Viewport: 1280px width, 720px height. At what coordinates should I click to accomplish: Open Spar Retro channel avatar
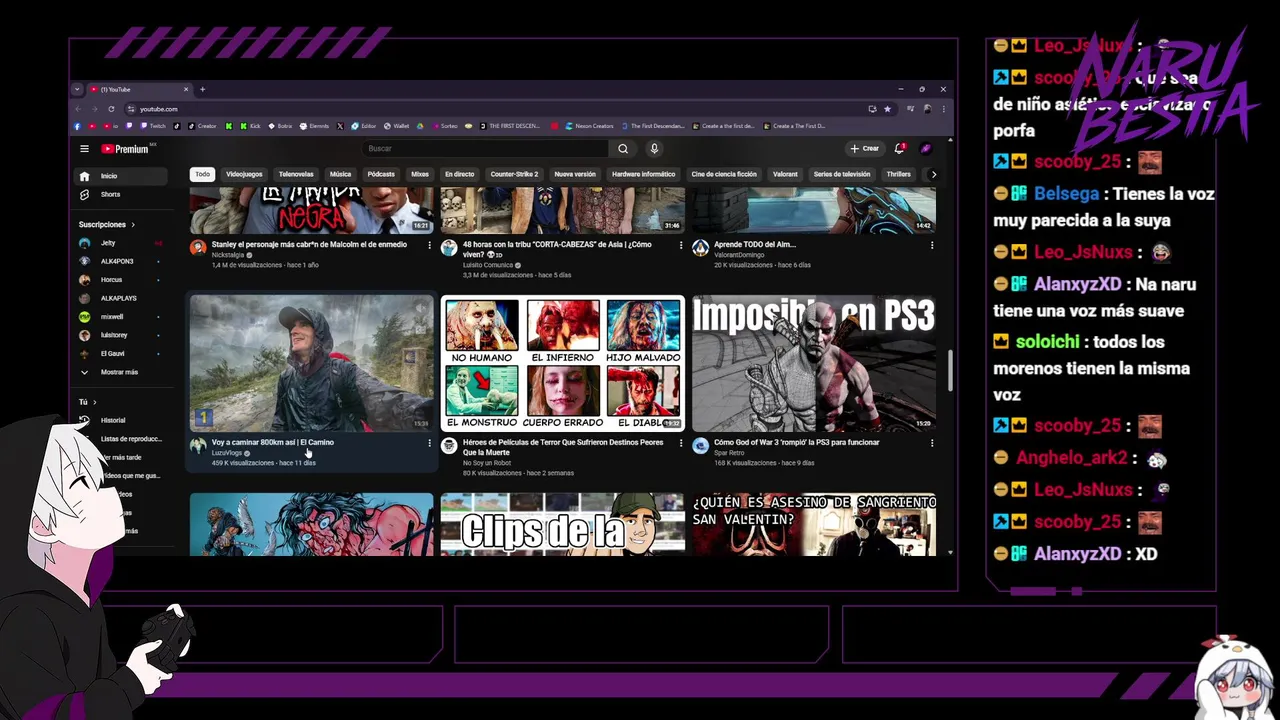click(x=700, y=445)
